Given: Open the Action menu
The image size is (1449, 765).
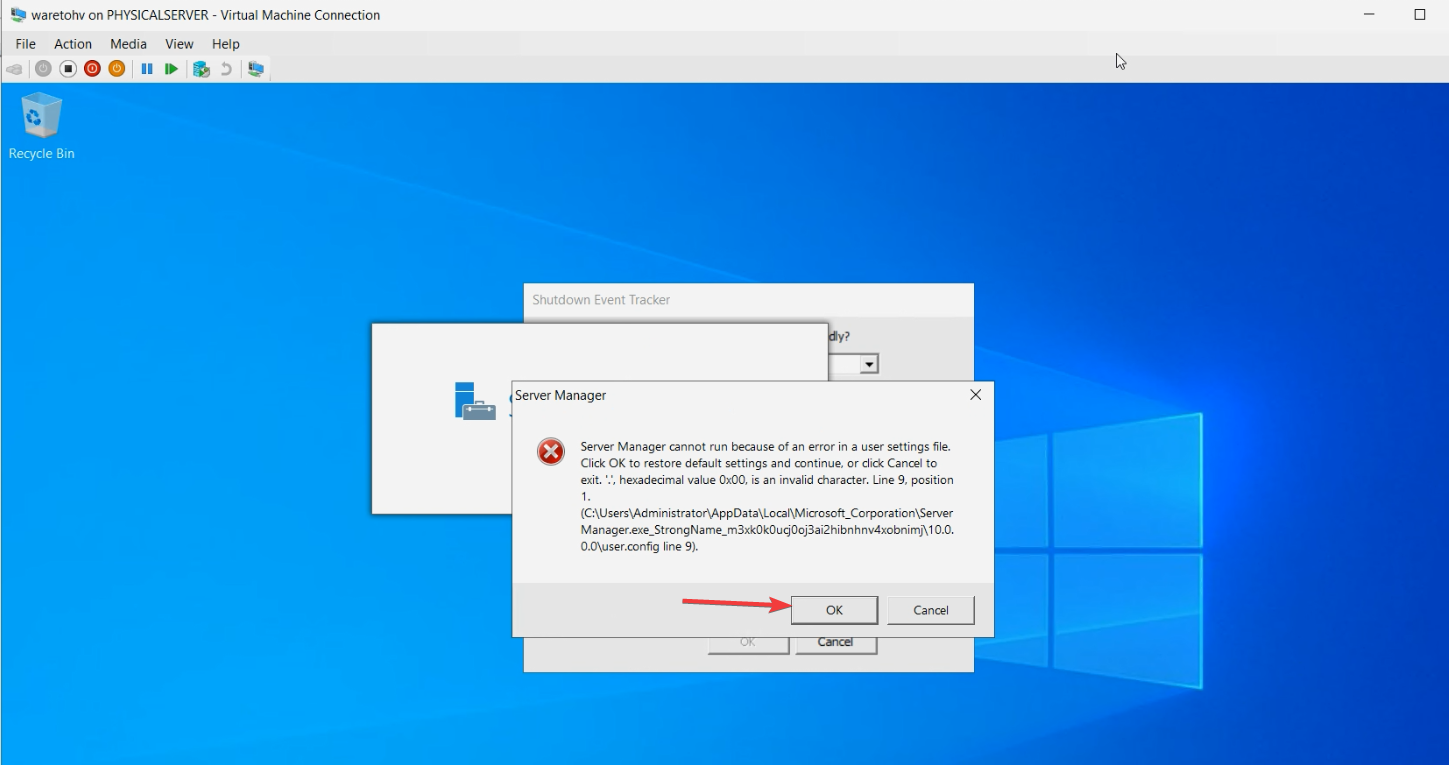Looking at the screenshot, I should coord(73,44).
